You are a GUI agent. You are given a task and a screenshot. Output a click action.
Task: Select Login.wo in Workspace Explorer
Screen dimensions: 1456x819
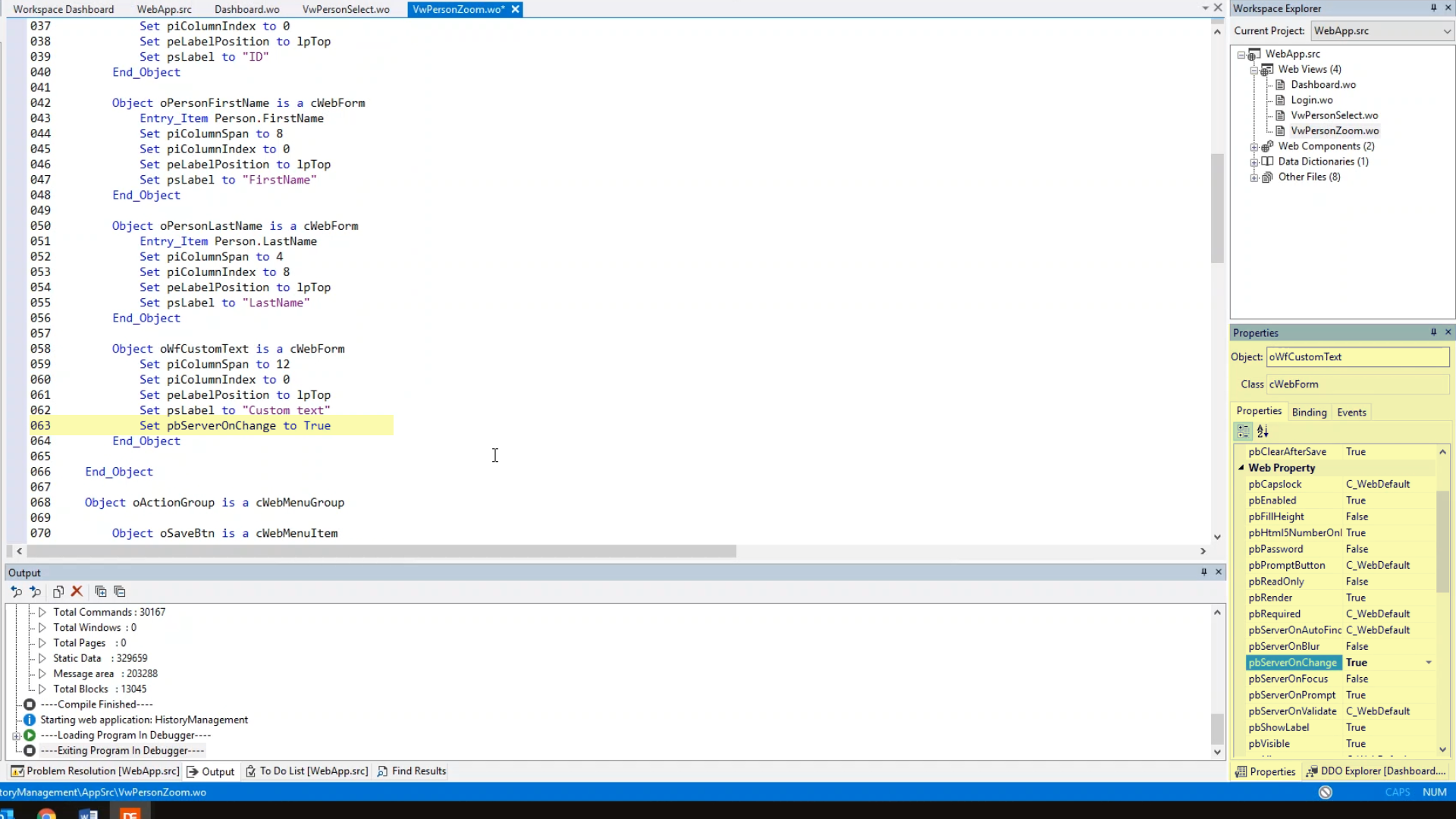pyautogui.click(x=1311, y=100)
